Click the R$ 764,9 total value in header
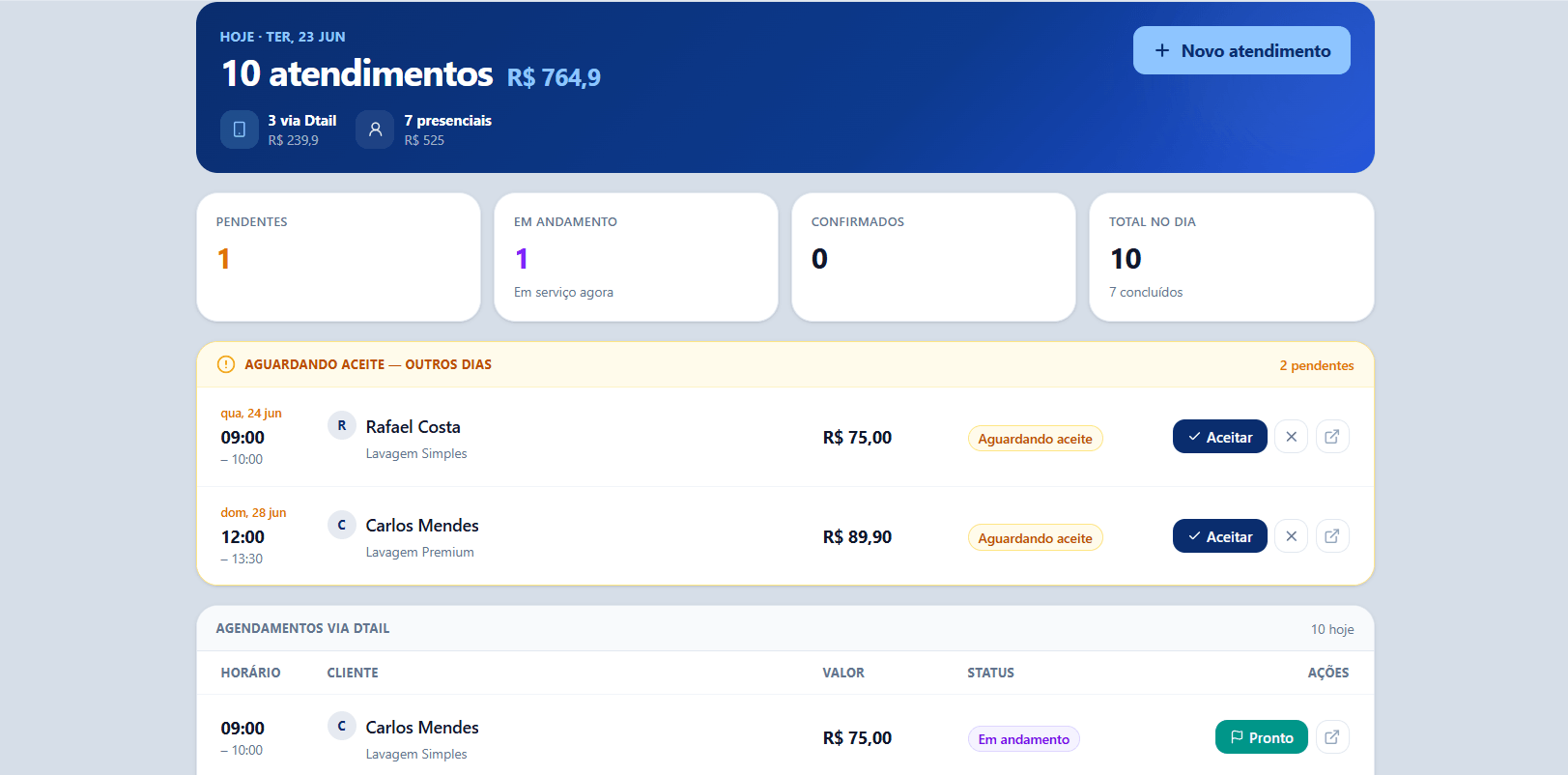 [x=554, y=77]
